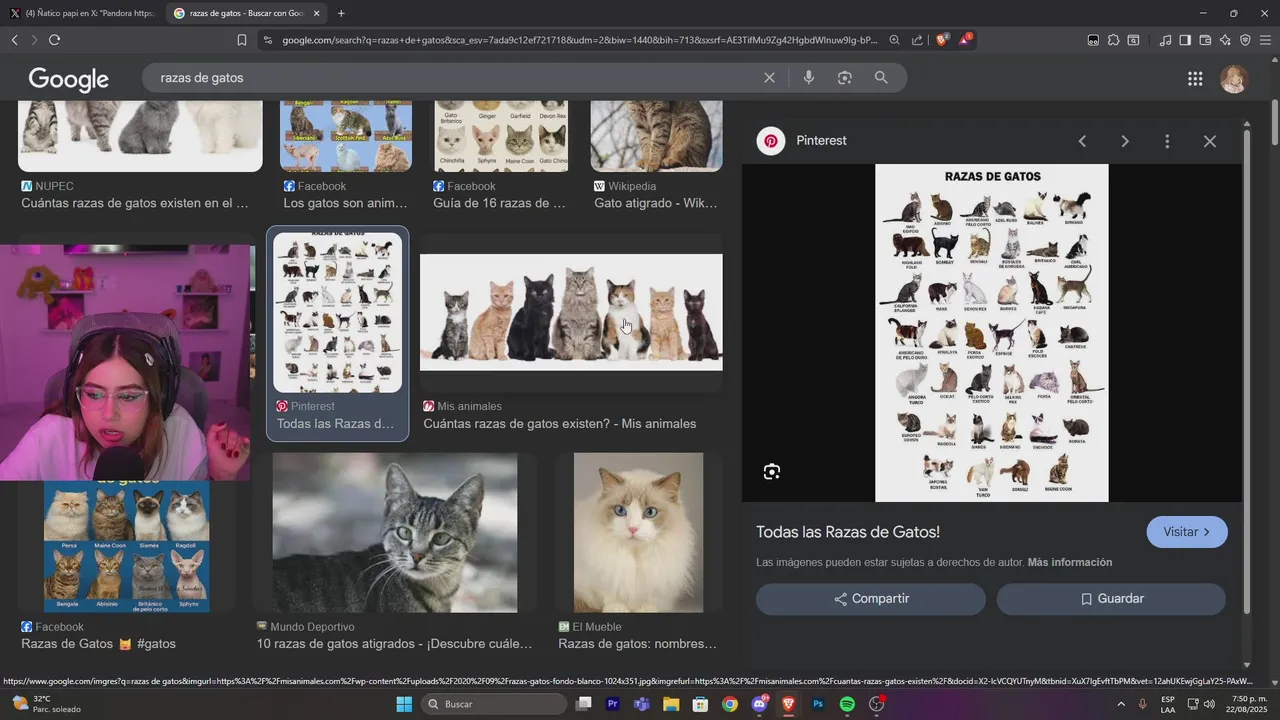Search by image with the Google Lens icon

pyautogui.click(x=845, y=78)
